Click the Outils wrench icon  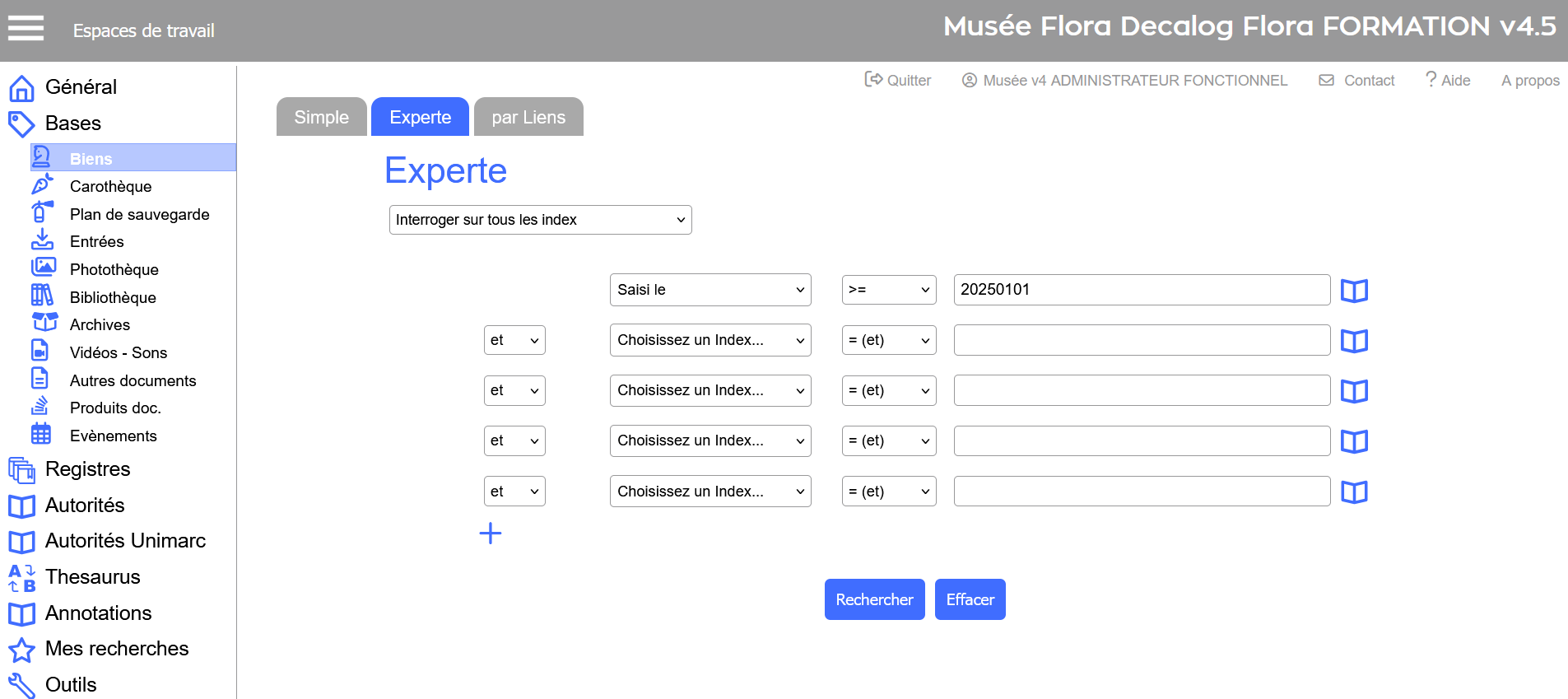coord(21,685)
